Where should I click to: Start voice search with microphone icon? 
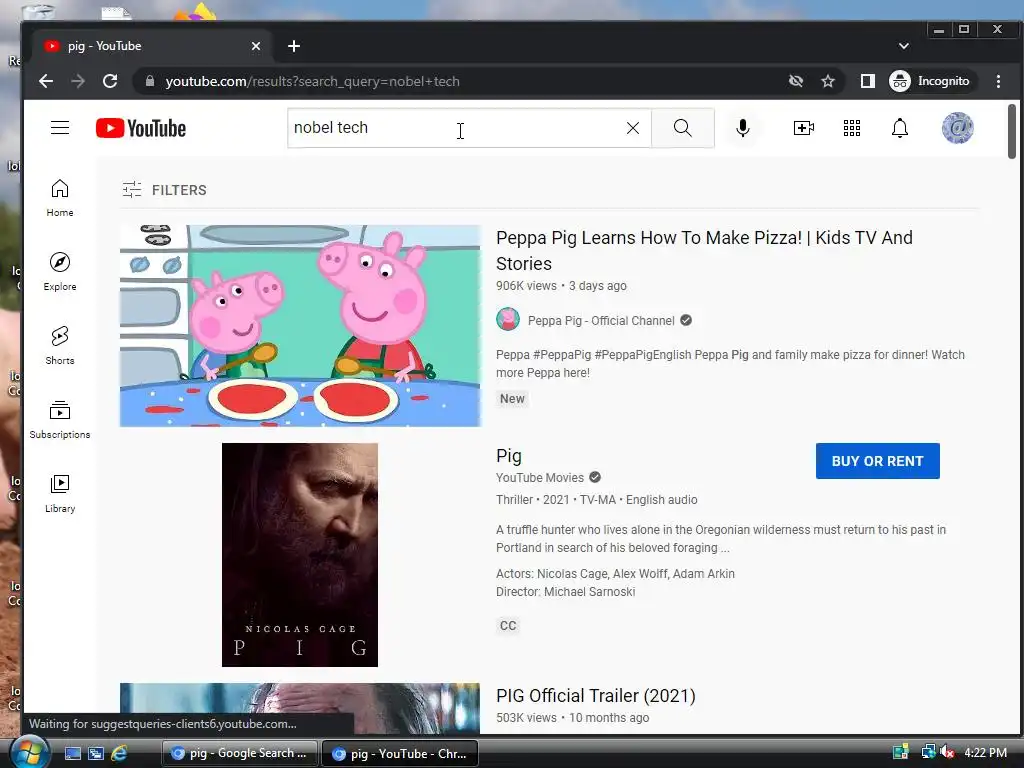point(743,128)
